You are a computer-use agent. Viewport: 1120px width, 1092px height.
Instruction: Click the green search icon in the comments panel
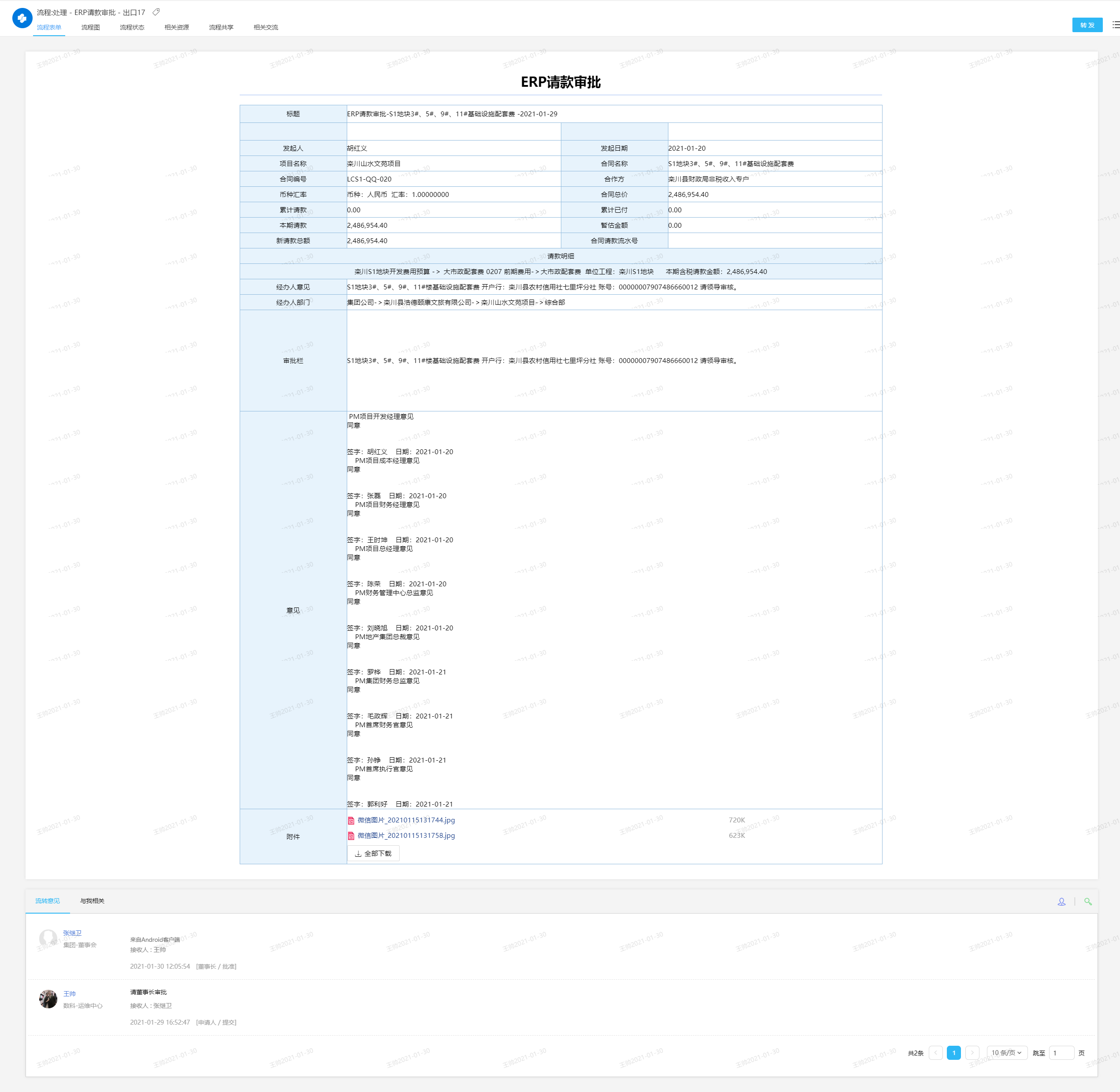click(1087, 902)
